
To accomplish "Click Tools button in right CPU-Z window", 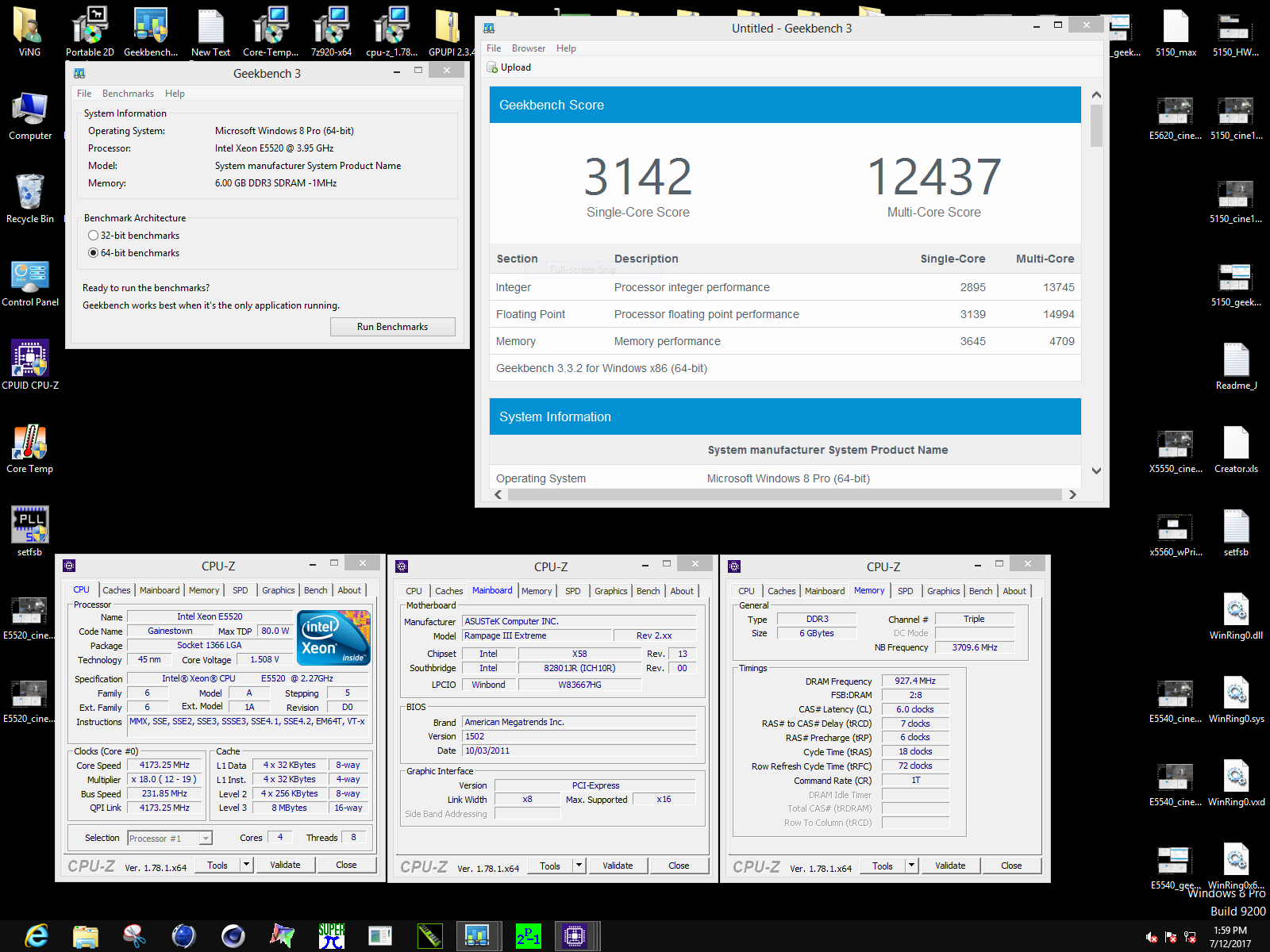I will pyautogui.click(x=883, y=866).
